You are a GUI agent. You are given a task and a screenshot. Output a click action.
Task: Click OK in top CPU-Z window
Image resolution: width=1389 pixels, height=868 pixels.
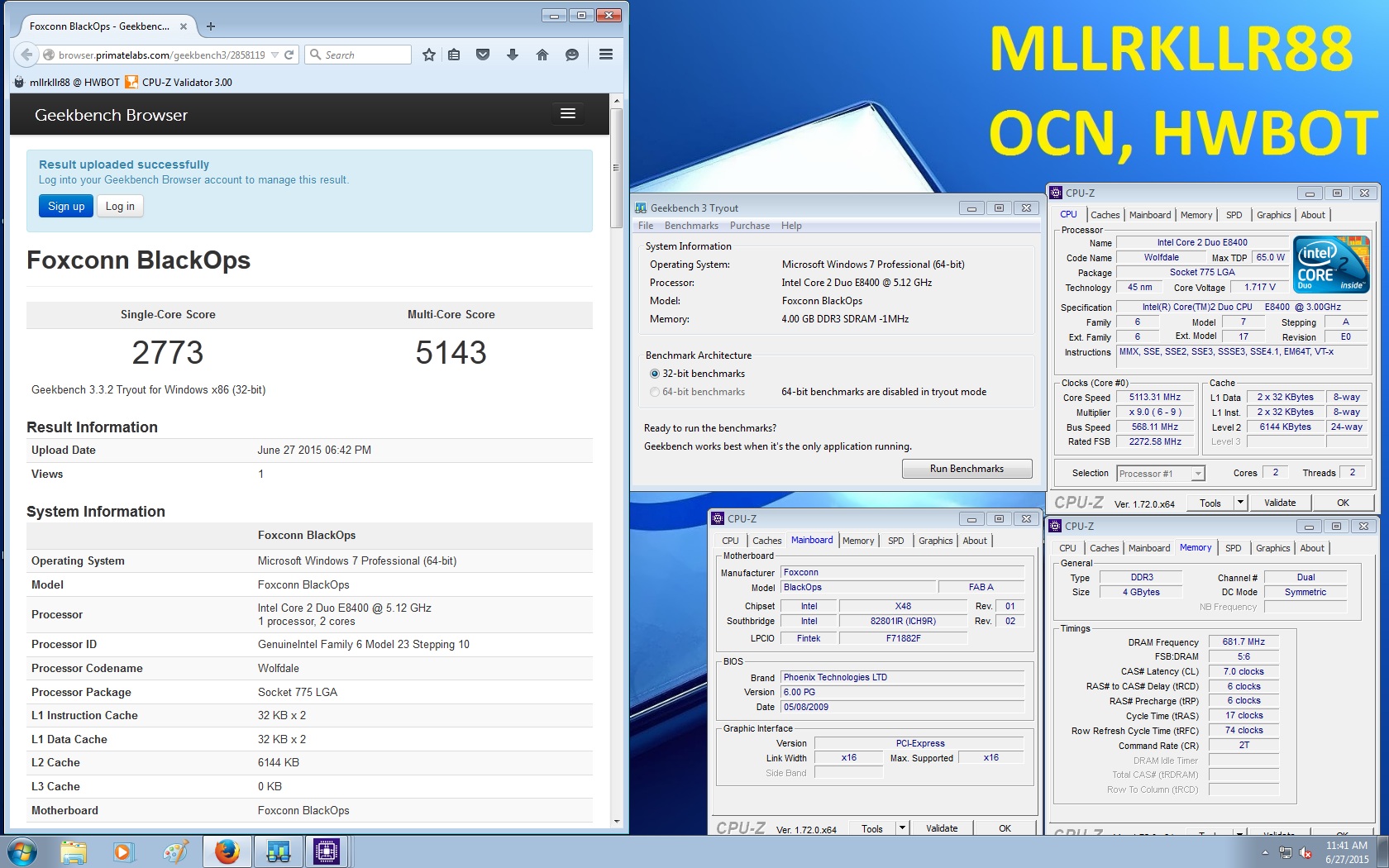tap(1343, 503)
